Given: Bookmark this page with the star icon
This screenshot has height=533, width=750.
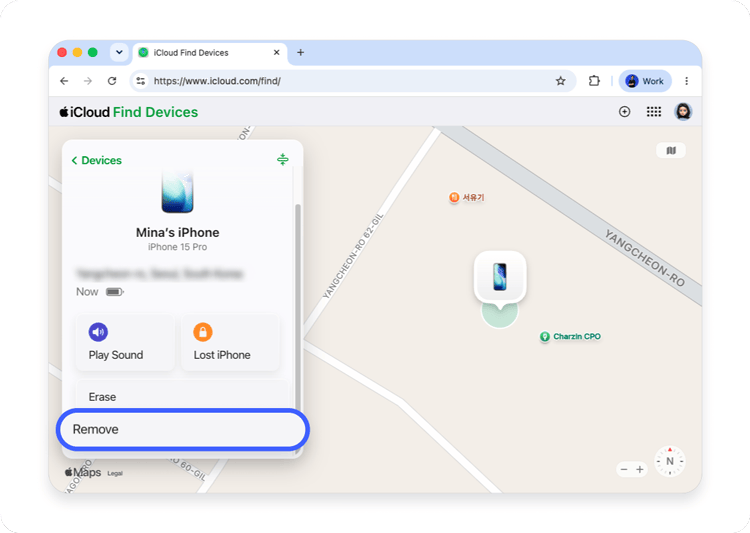Looking at the screenshot, I should point(561,81).
